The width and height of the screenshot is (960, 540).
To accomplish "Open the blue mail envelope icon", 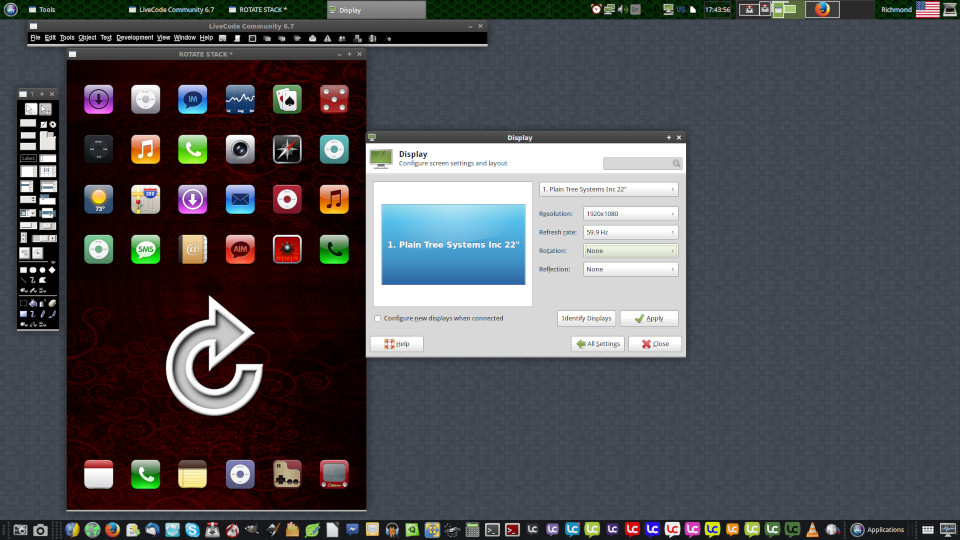I will [240, 198].
